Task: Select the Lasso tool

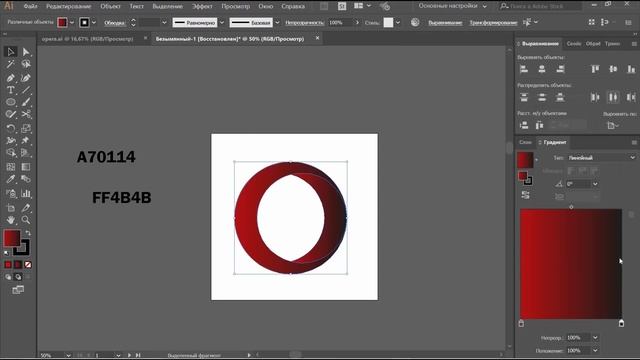Action: (26, 64)
